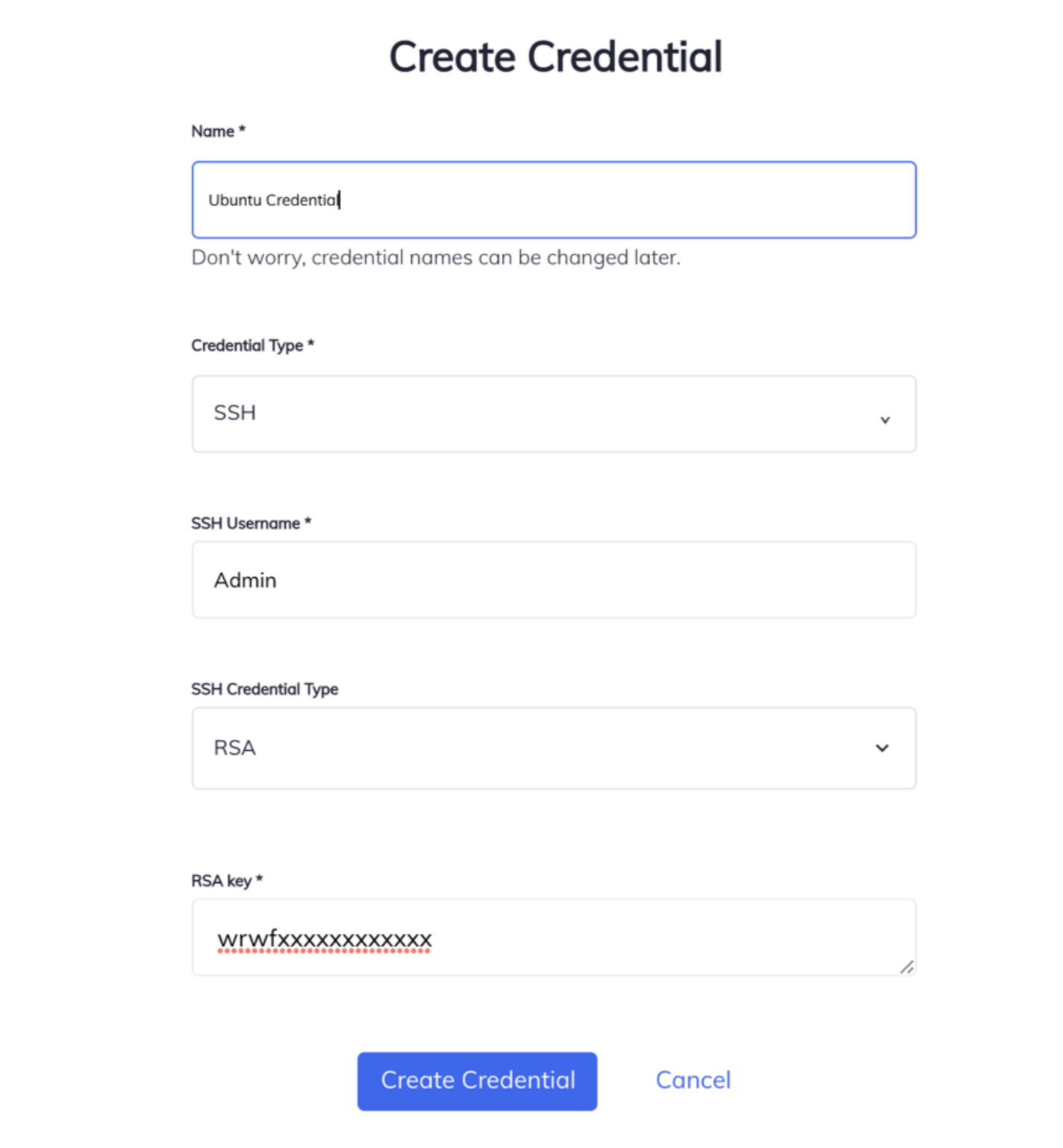The image size is (1063, 1148).
Task: Click the chevron on the SSH dropdown
Action: pyautogui.click(x=885, y=419)
